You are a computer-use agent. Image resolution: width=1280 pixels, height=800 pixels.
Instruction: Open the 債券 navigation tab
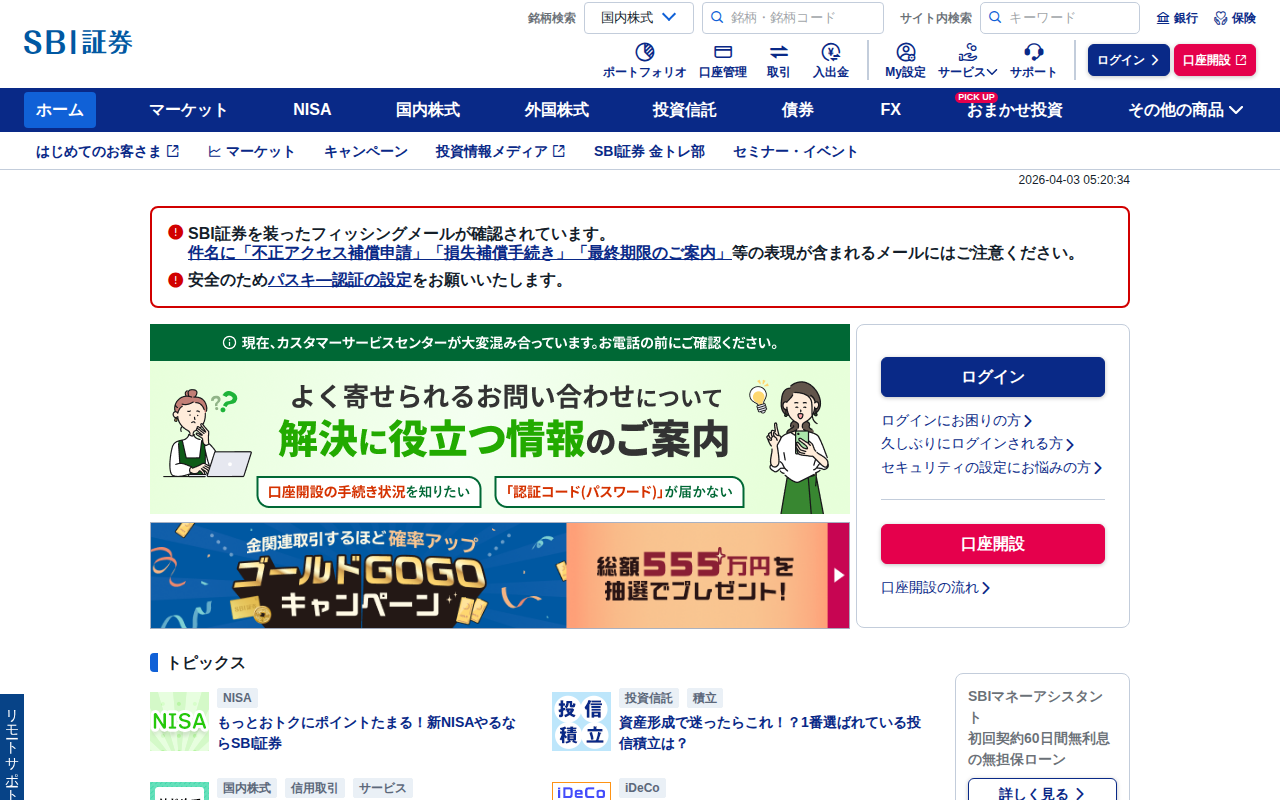click(798, 110)
